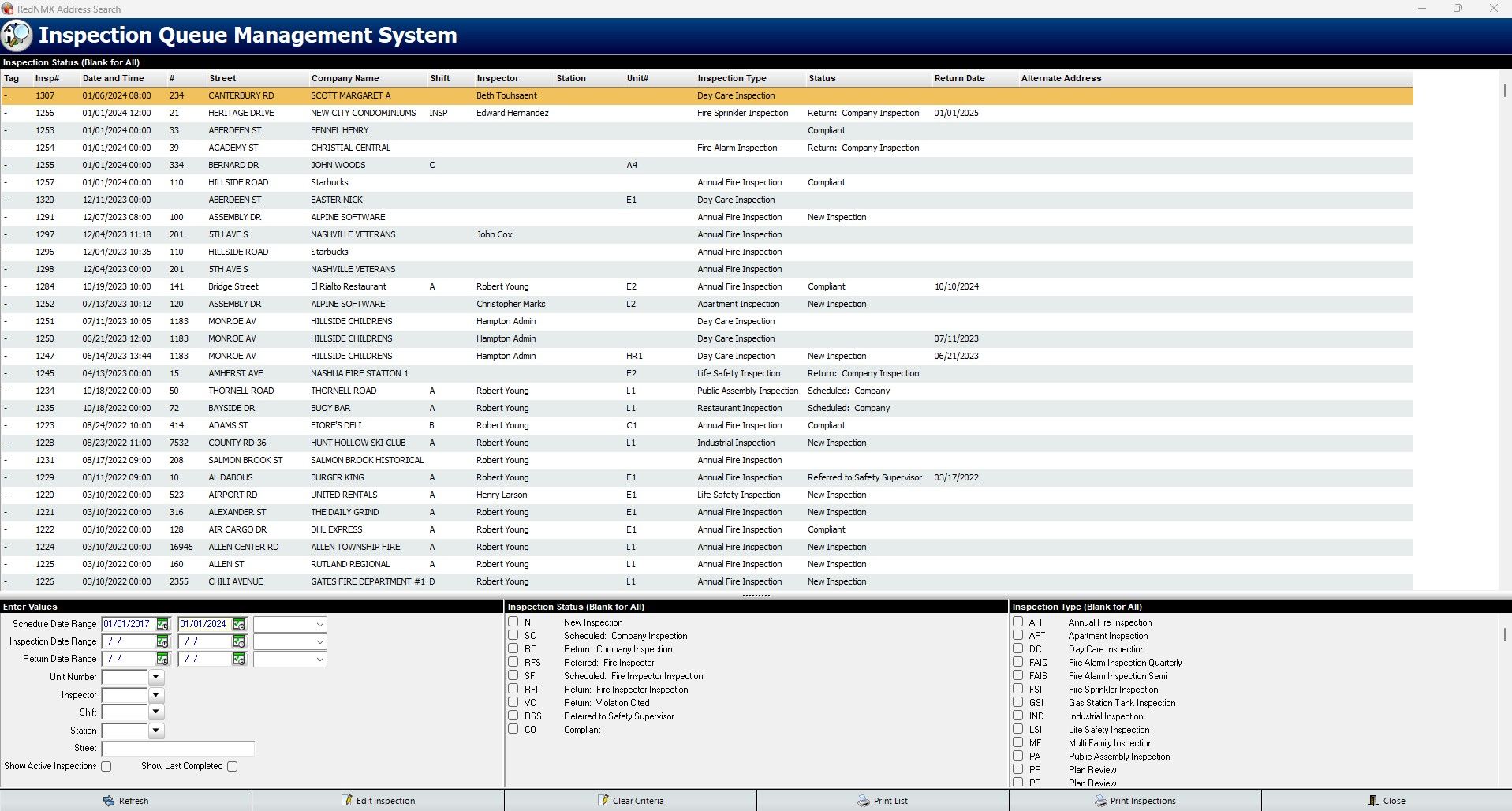The width and height of the screenshot is (1512, 811).
Task: Open calendar for Inspection Date Range end
Action: pos(239,641)
